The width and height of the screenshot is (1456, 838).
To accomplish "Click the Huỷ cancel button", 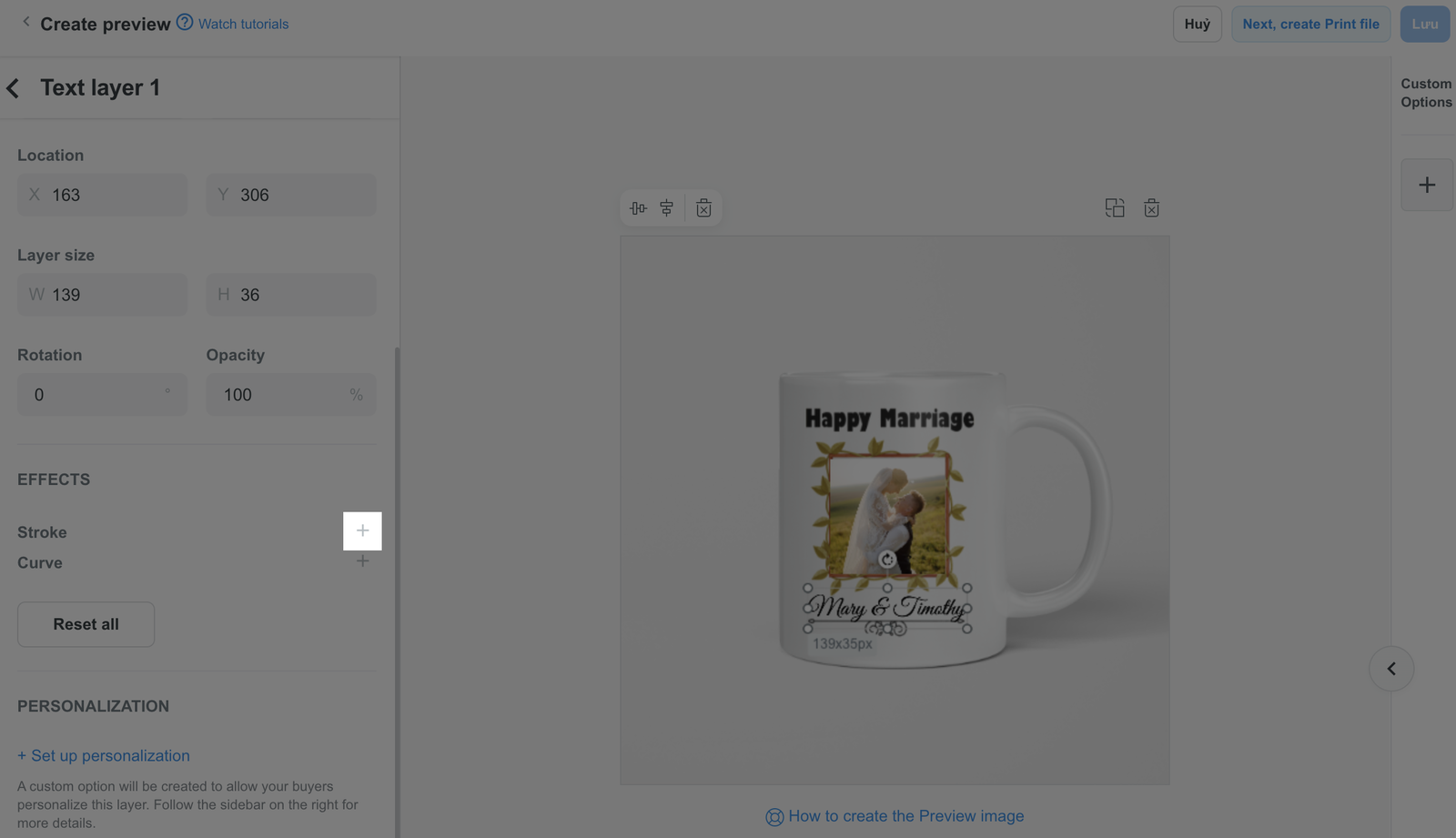I will point(1198,24).
